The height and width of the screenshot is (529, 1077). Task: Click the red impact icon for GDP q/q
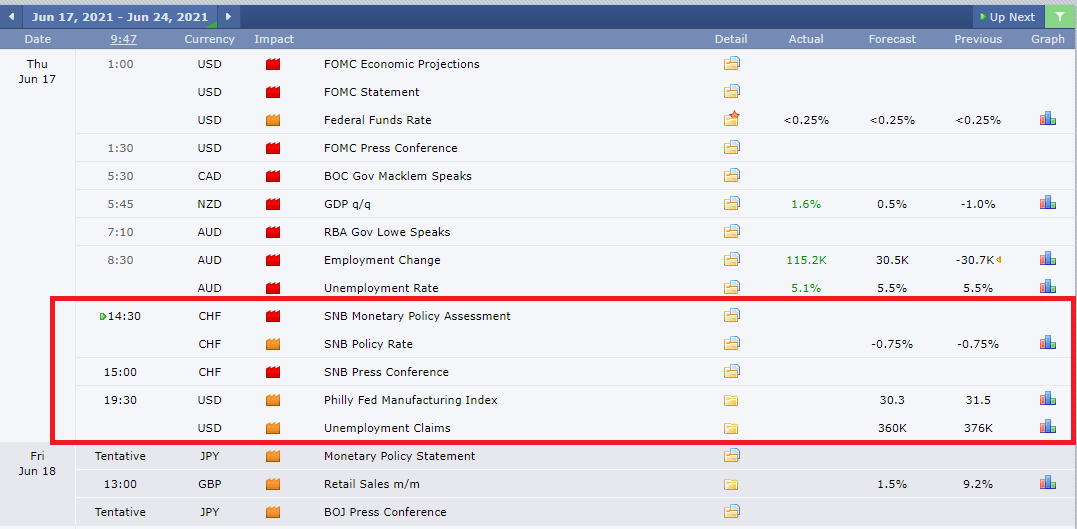tap(273, 204)
